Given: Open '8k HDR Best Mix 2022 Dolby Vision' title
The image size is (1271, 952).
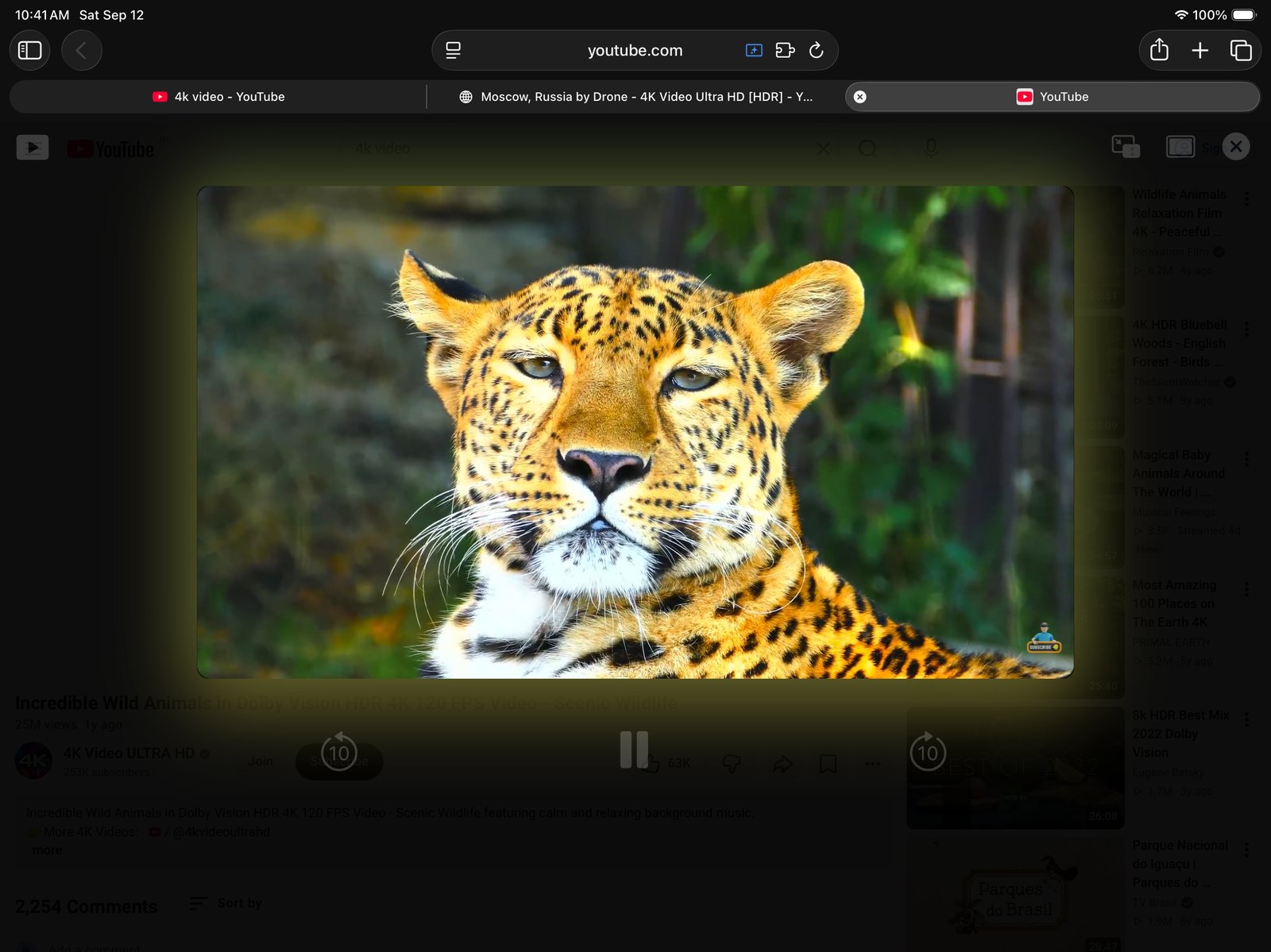Looking at the screenshot, I should [x=1180, y=734].
